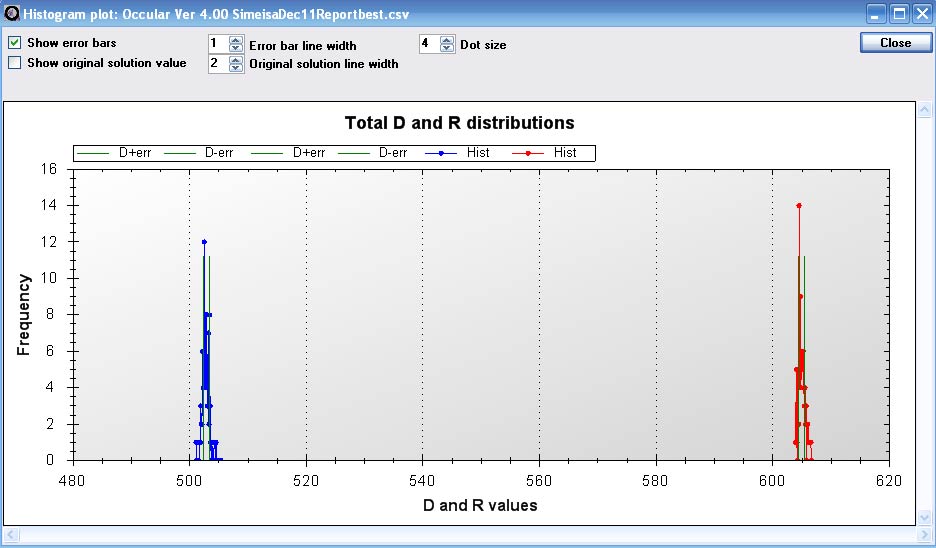Minimize the Histogram plot window
936x548 pixels.
[x=876, y=14]
